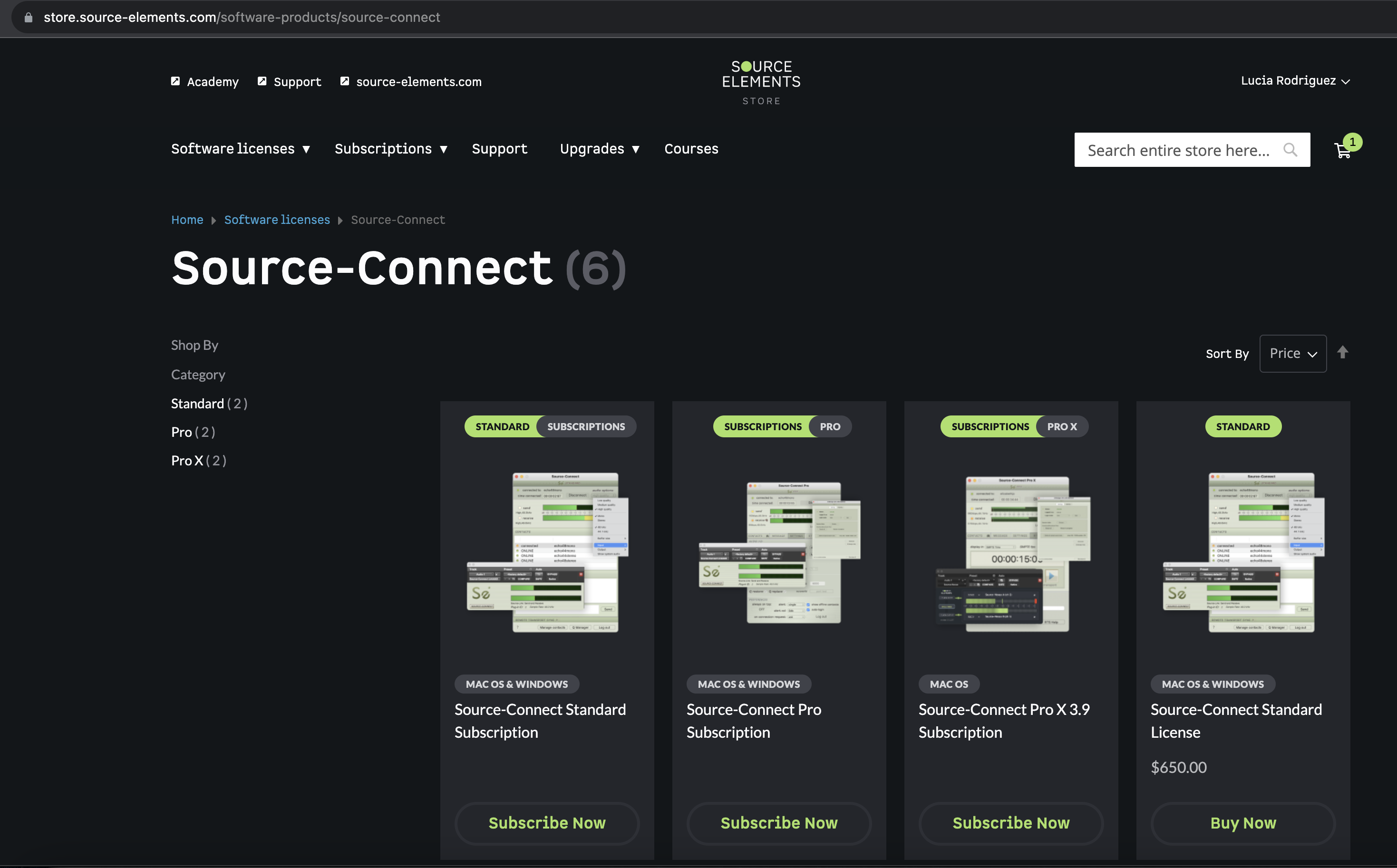Subscribe to Source-Connect Pro X 3.9
Image resolution: width=1397 pixels, height=868 pixels.
coord(1010,823)
